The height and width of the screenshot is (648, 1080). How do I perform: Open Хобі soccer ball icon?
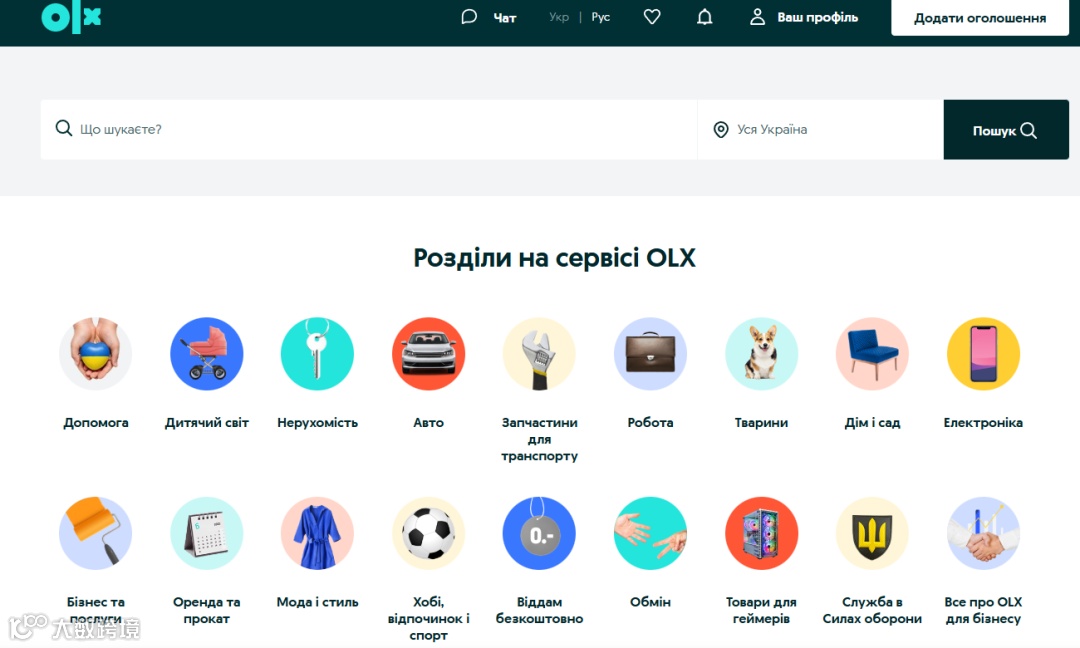tap(428, 533)
